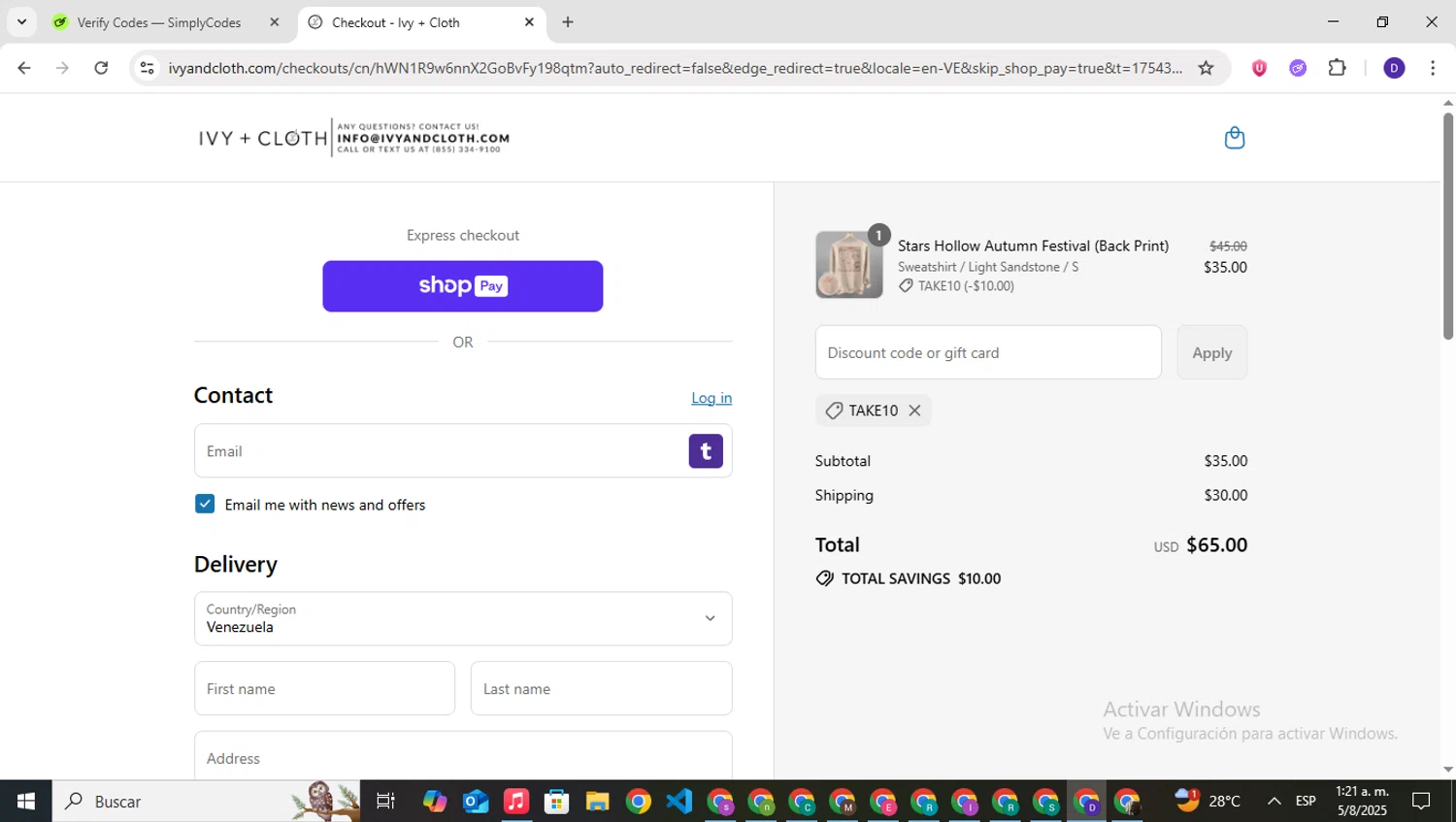Reload the checkout page
The image size is (1456, 822).
[x=101, y=68]
